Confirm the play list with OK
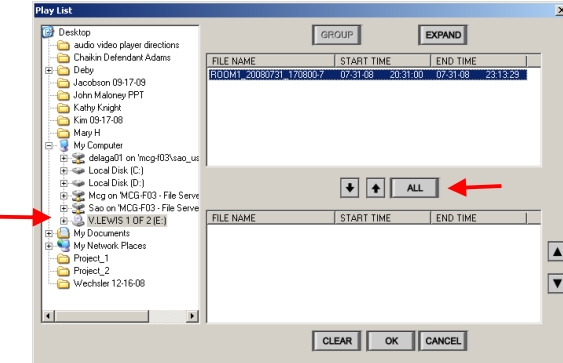This screenshot has width=563, height=363. click(x=391, y=341)
